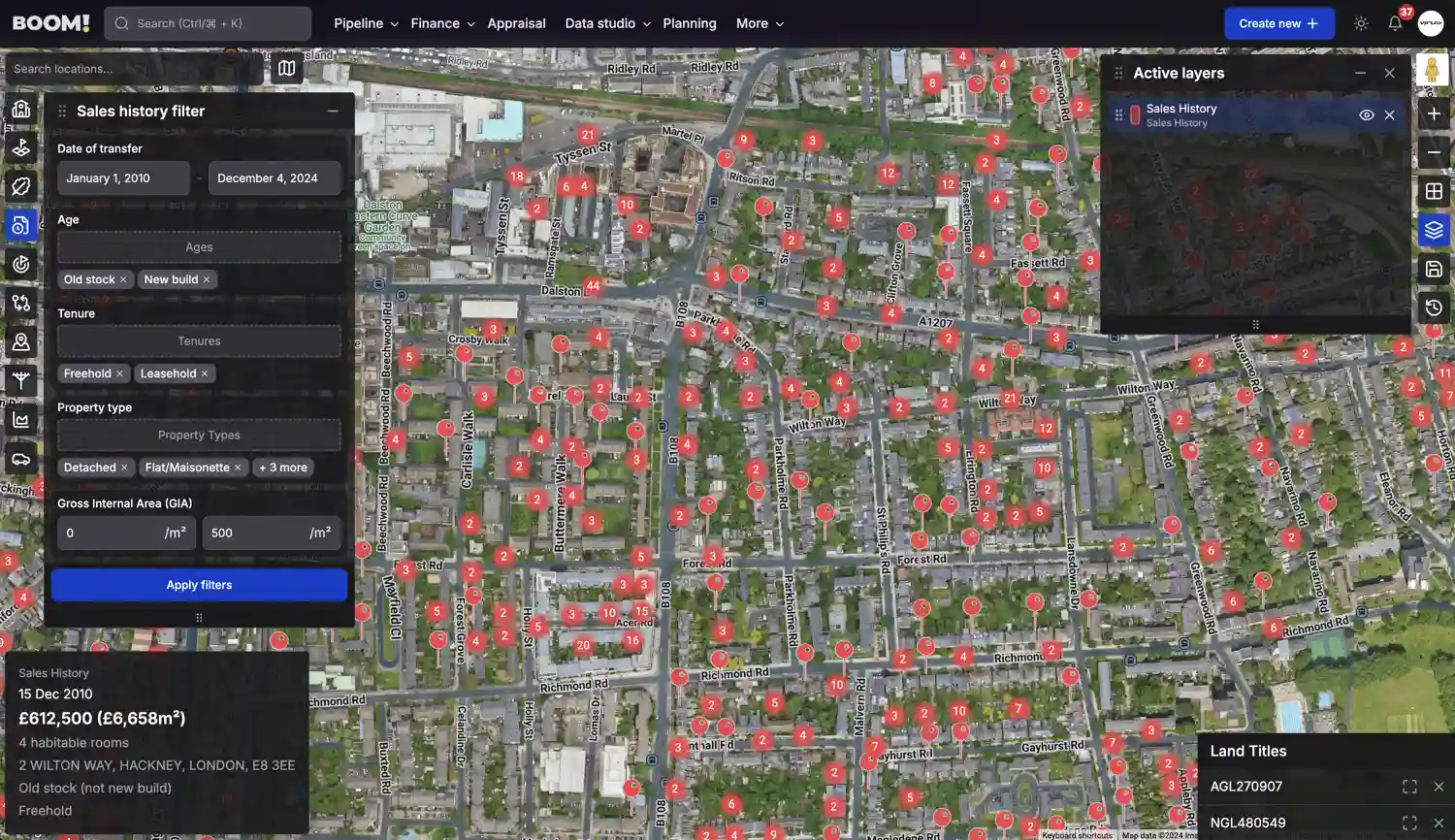Viewport: 1455px width, 840px height.
Task: Remove the Old stock age tag
Action: [123, 279]
